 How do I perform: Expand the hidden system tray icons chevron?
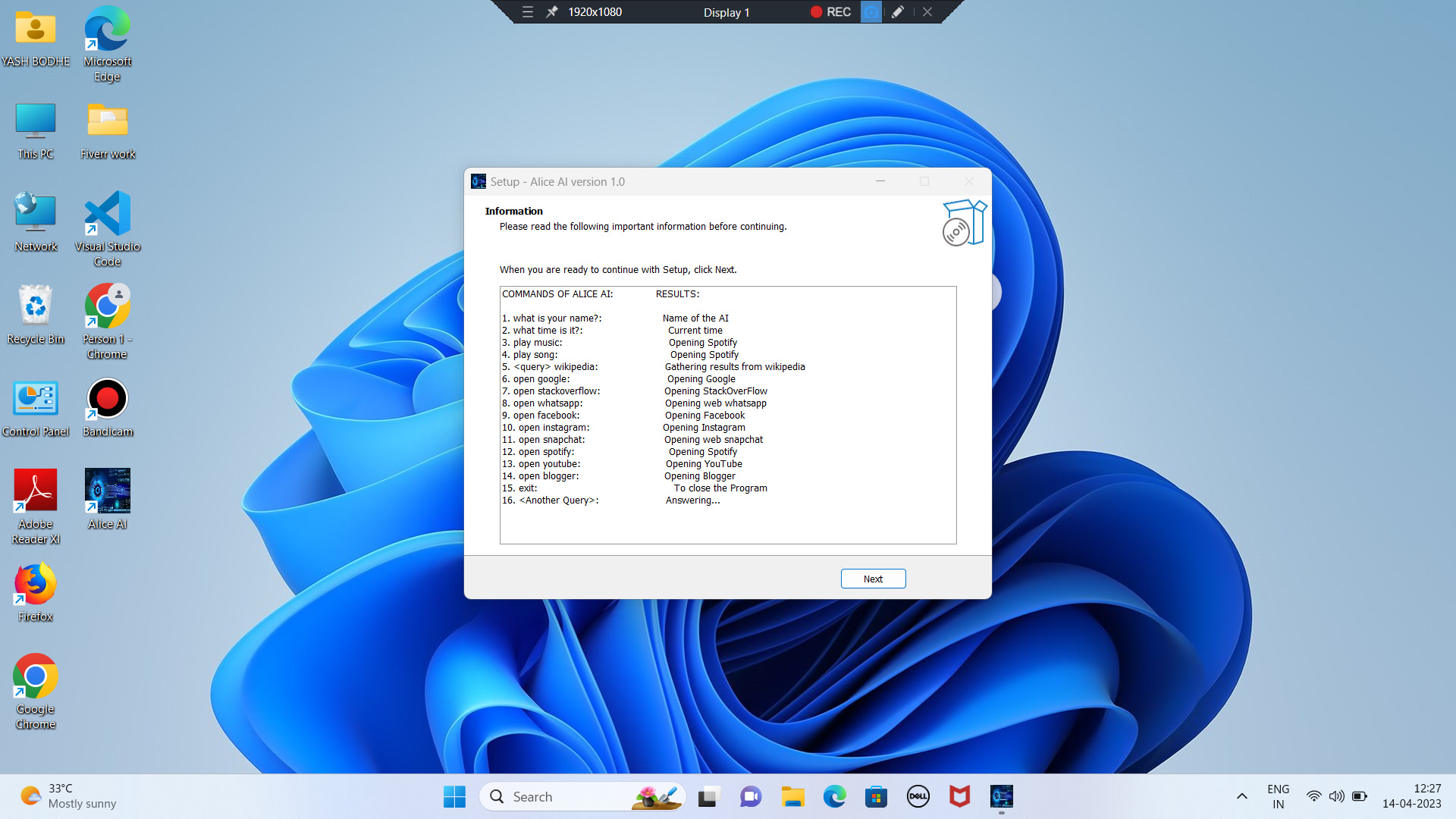pos(1241,796)
